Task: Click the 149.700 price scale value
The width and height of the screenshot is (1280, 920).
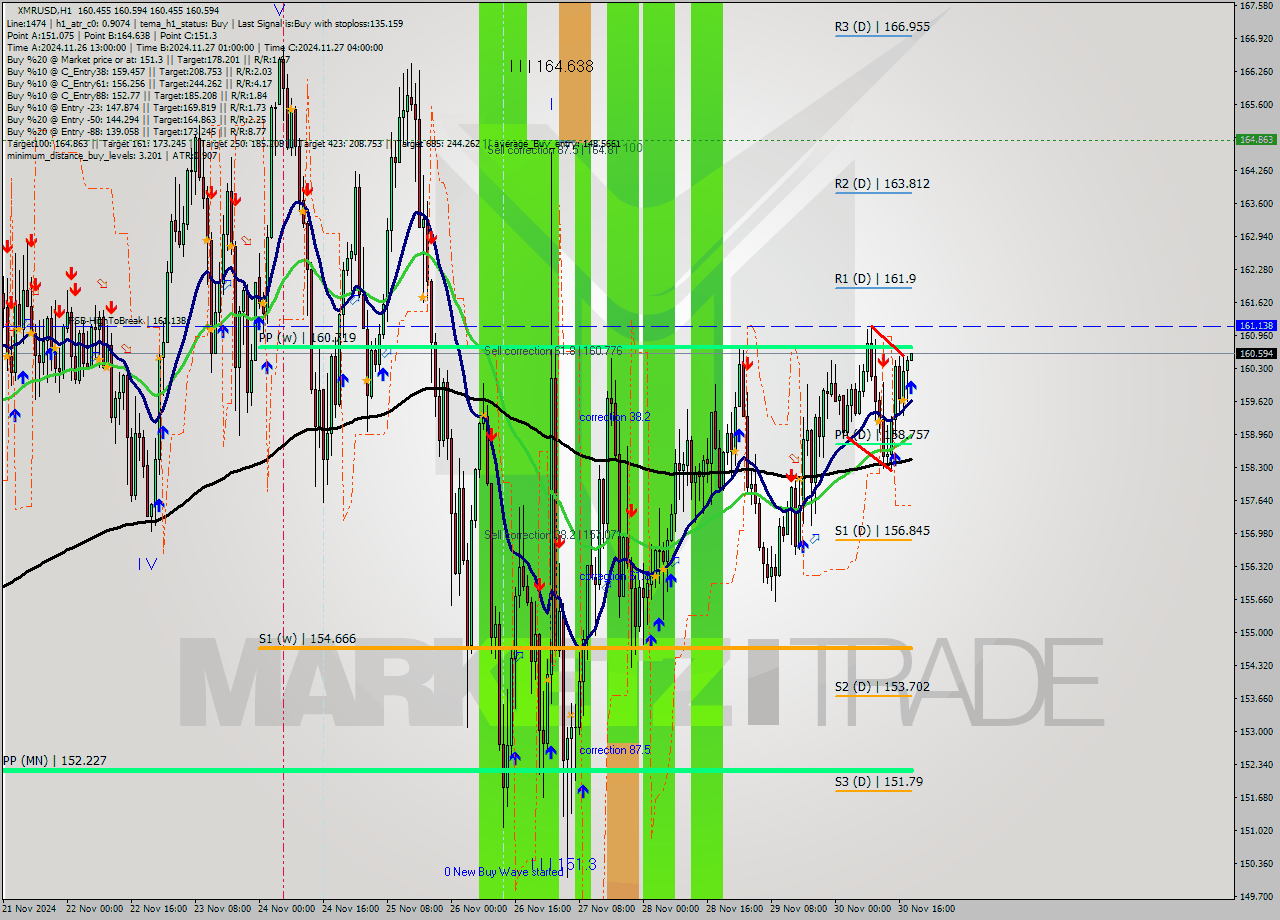Action: [1256, 897]
